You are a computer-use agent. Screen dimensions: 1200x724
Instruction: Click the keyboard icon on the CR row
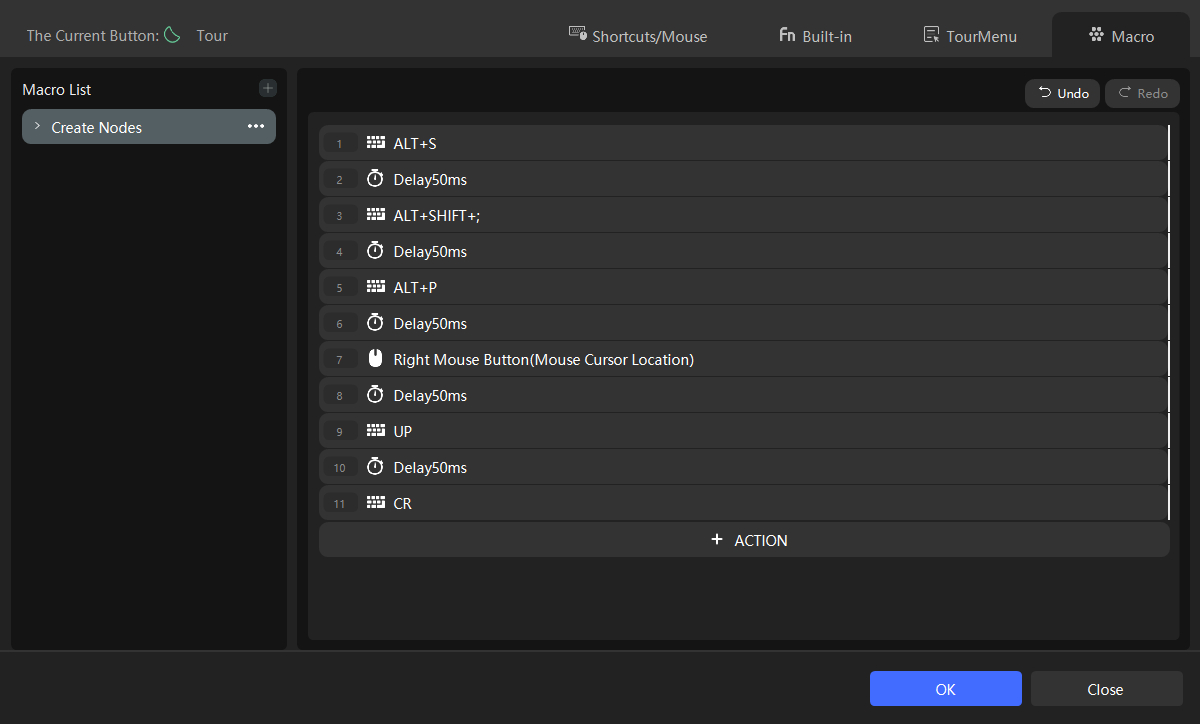(376, 503)
